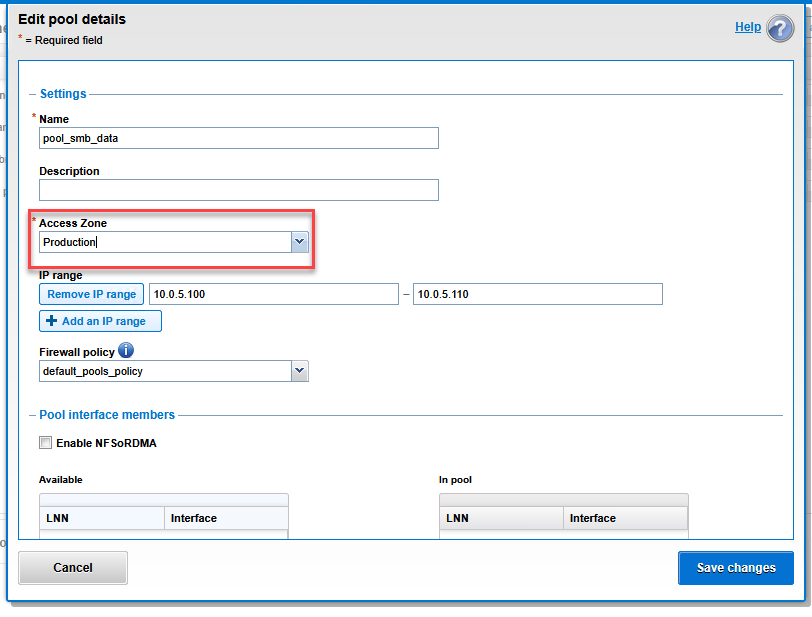Open the Access Zone dropdown arrow
This screenshot has width=812, height=617.
(299, 242)
